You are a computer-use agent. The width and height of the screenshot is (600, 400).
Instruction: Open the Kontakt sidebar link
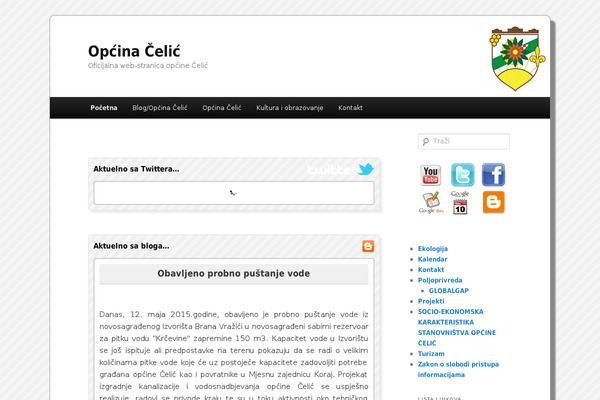coord(431,270)
